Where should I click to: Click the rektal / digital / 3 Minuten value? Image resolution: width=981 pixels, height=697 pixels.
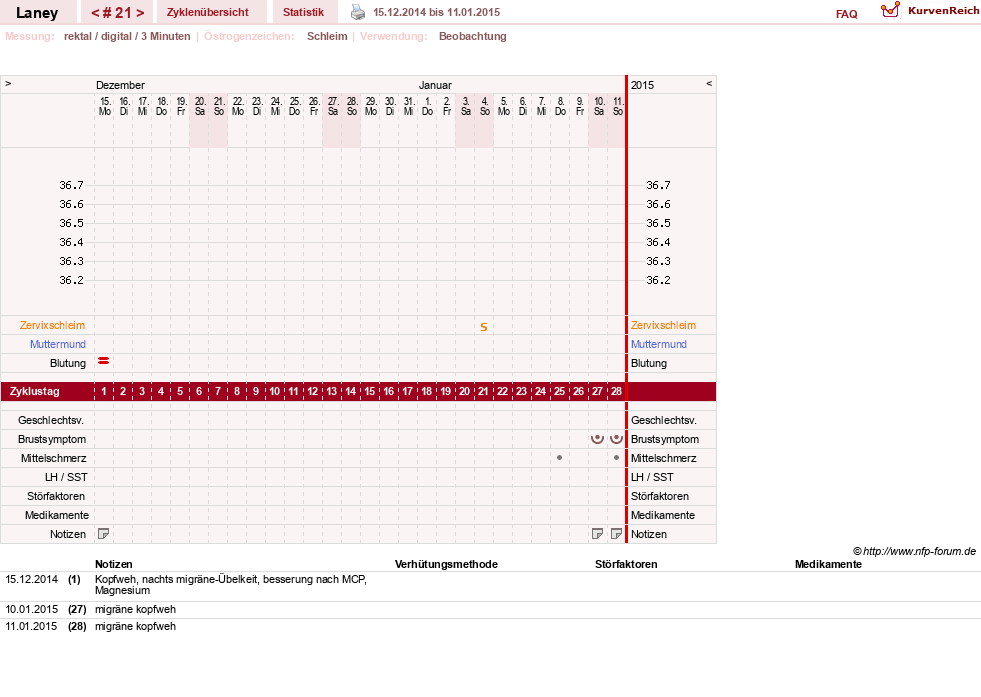127,36
